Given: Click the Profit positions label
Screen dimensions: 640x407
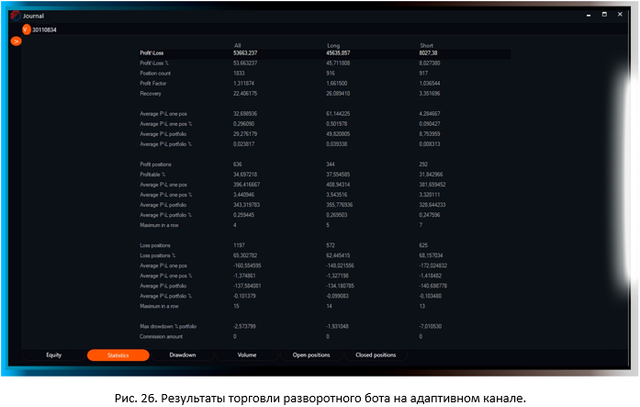Looking at the screenshot, I should [156, 165].
